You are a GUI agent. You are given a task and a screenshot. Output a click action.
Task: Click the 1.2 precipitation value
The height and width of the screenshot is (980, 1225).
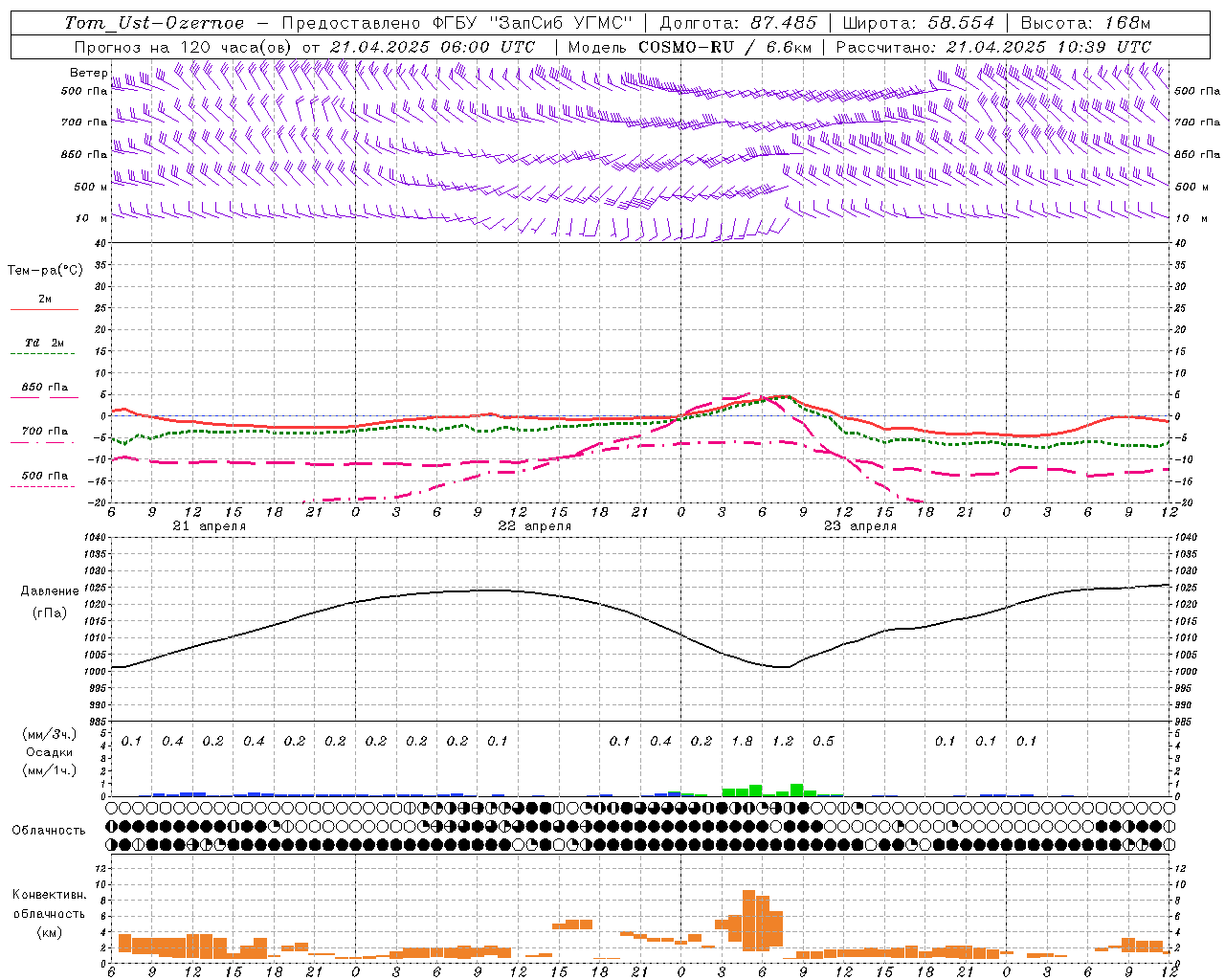point(783,742)
